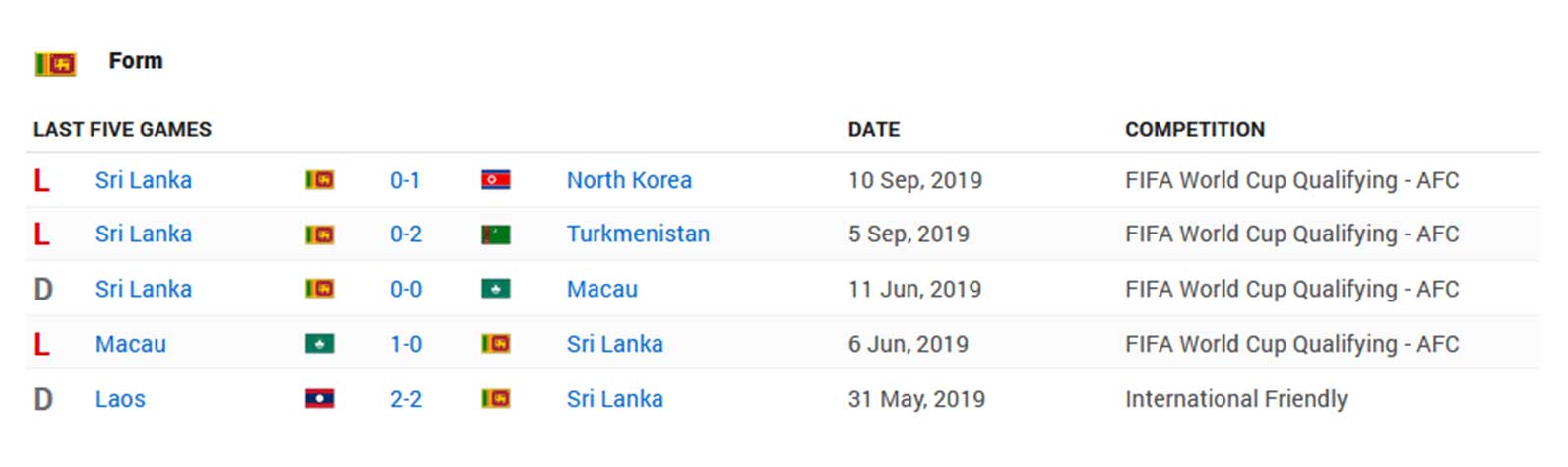Open the Laos team link

pos(120,399)
